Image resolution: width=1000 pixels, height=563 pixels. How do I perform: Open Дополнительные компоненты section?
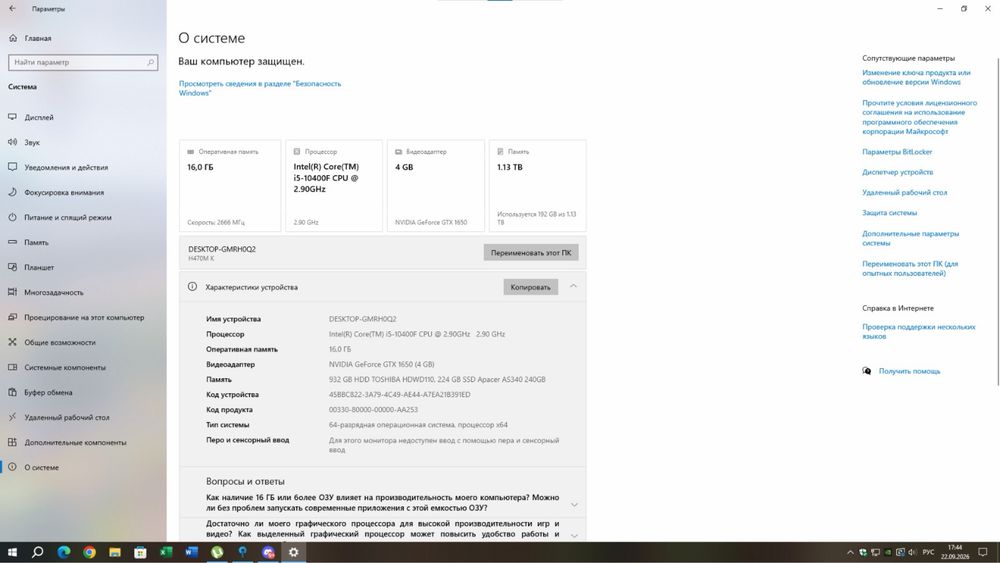(x=75, y=442)
